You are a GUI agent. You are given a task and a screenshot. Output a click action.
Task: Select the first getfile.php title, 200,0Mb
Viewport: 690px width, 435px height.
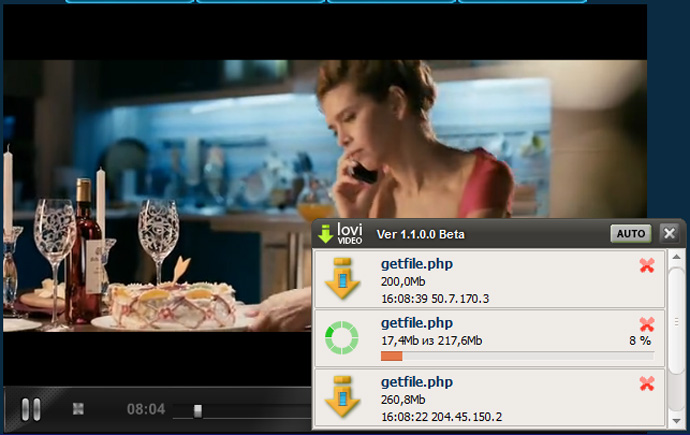tap(417, 264)
